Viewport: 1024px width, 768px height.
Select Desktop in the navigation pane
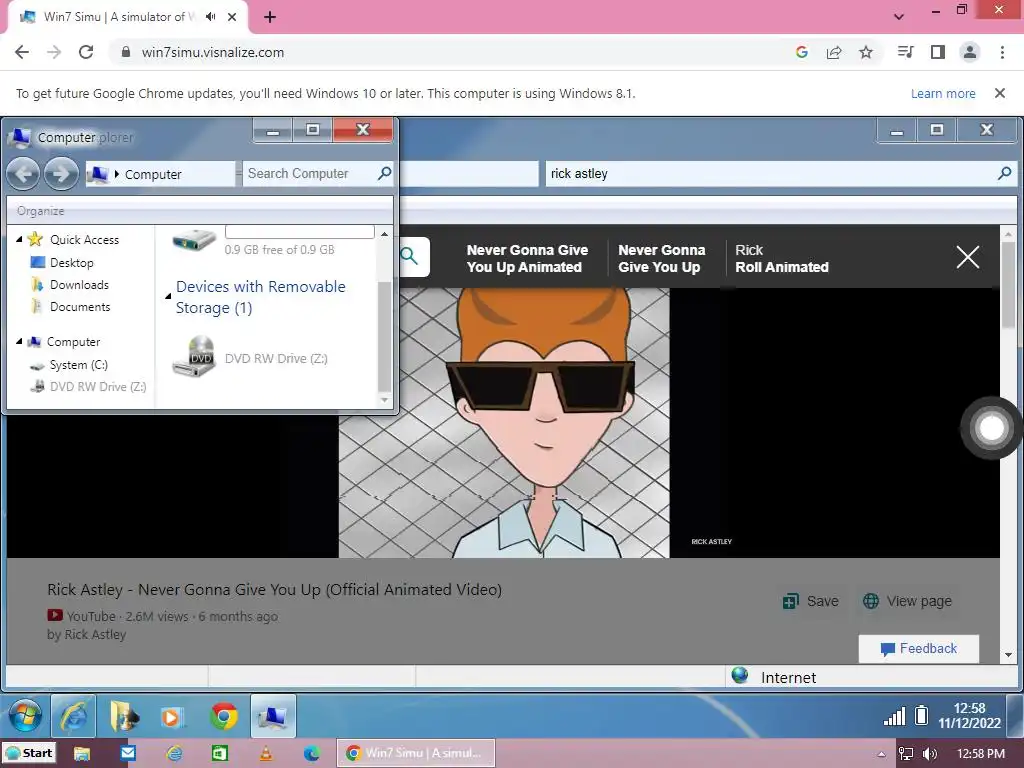coord(72,263)
